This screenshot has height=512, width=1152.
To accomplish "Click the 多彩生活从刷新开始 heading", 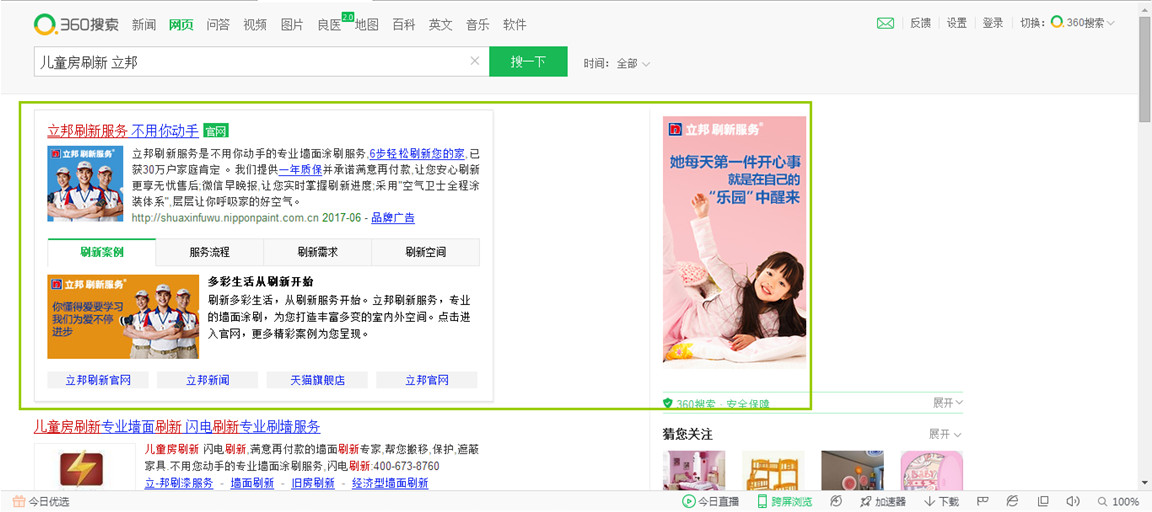I will (x=262, y=281).
